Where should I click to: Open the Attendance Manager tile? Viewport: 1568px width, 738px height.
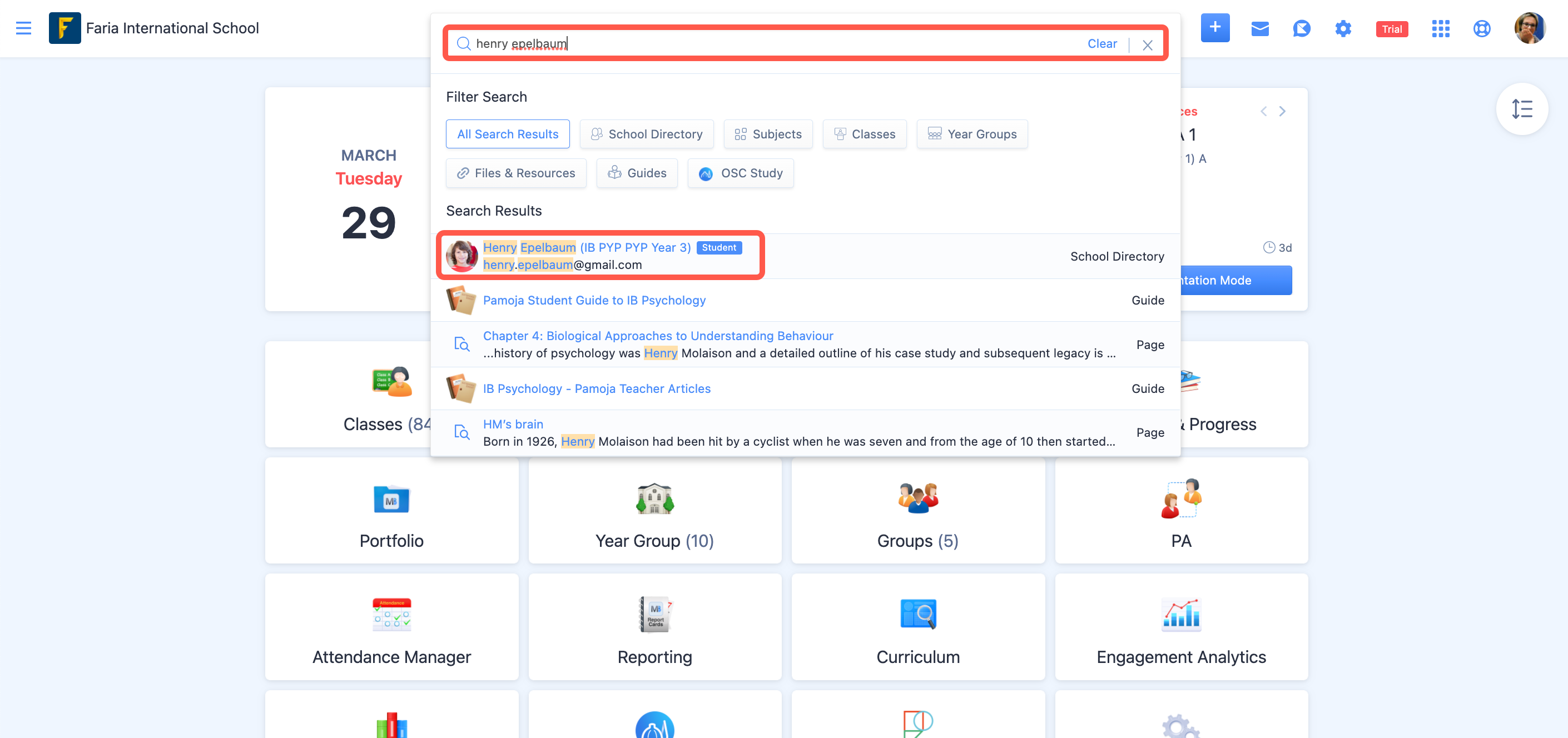(x=391, y=627)
